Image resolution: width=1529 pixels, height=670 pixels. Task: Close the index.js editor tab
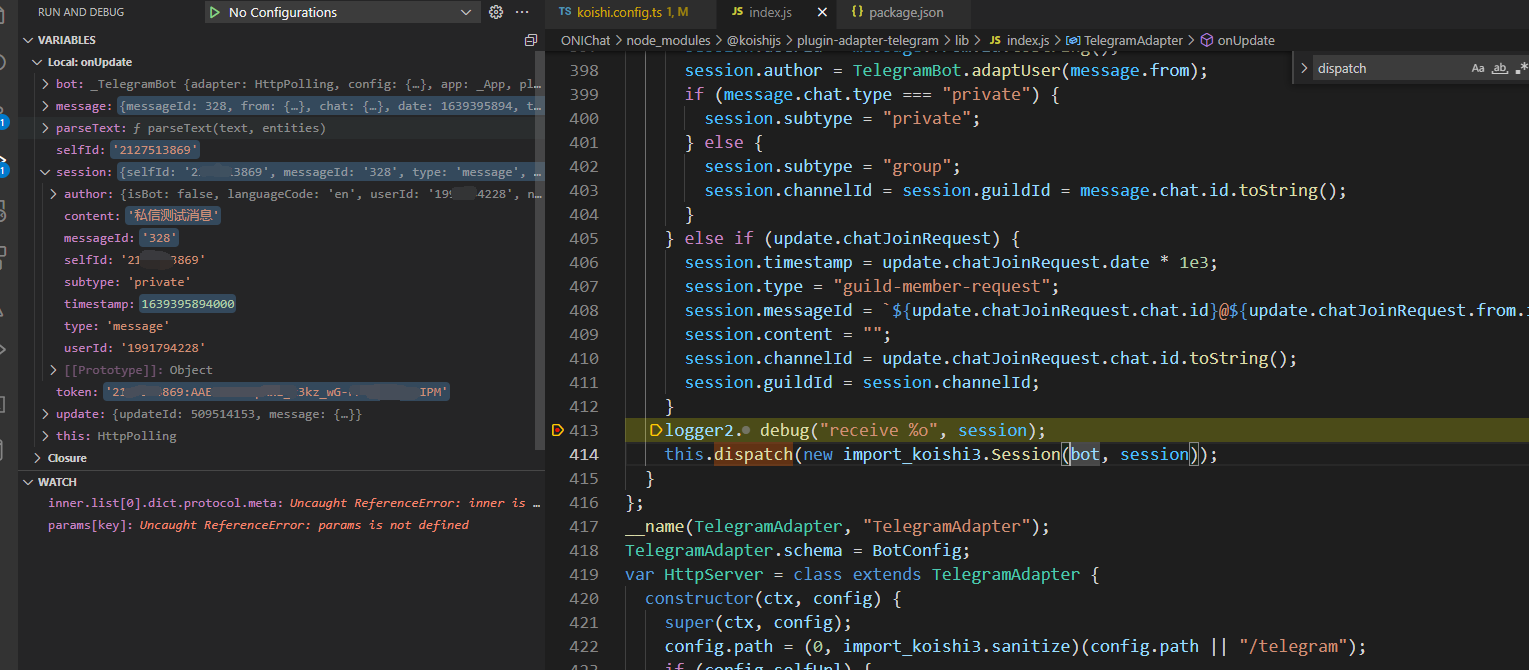[x=822, y=12]
